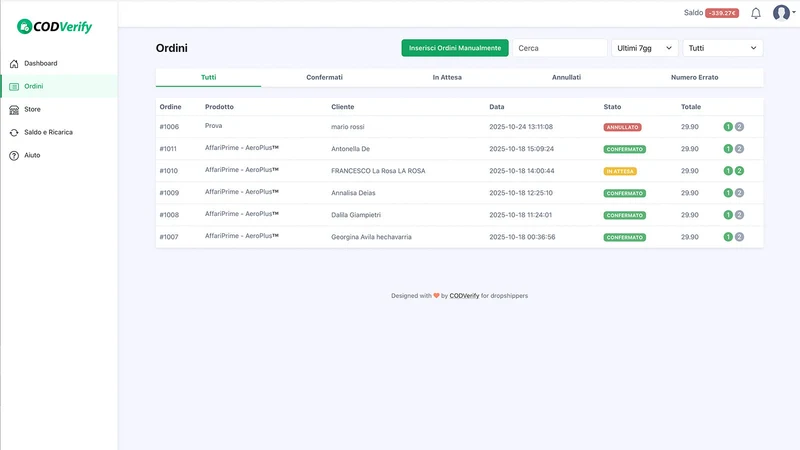Switch to the Numero Errato tab

(x=694, y=78)
